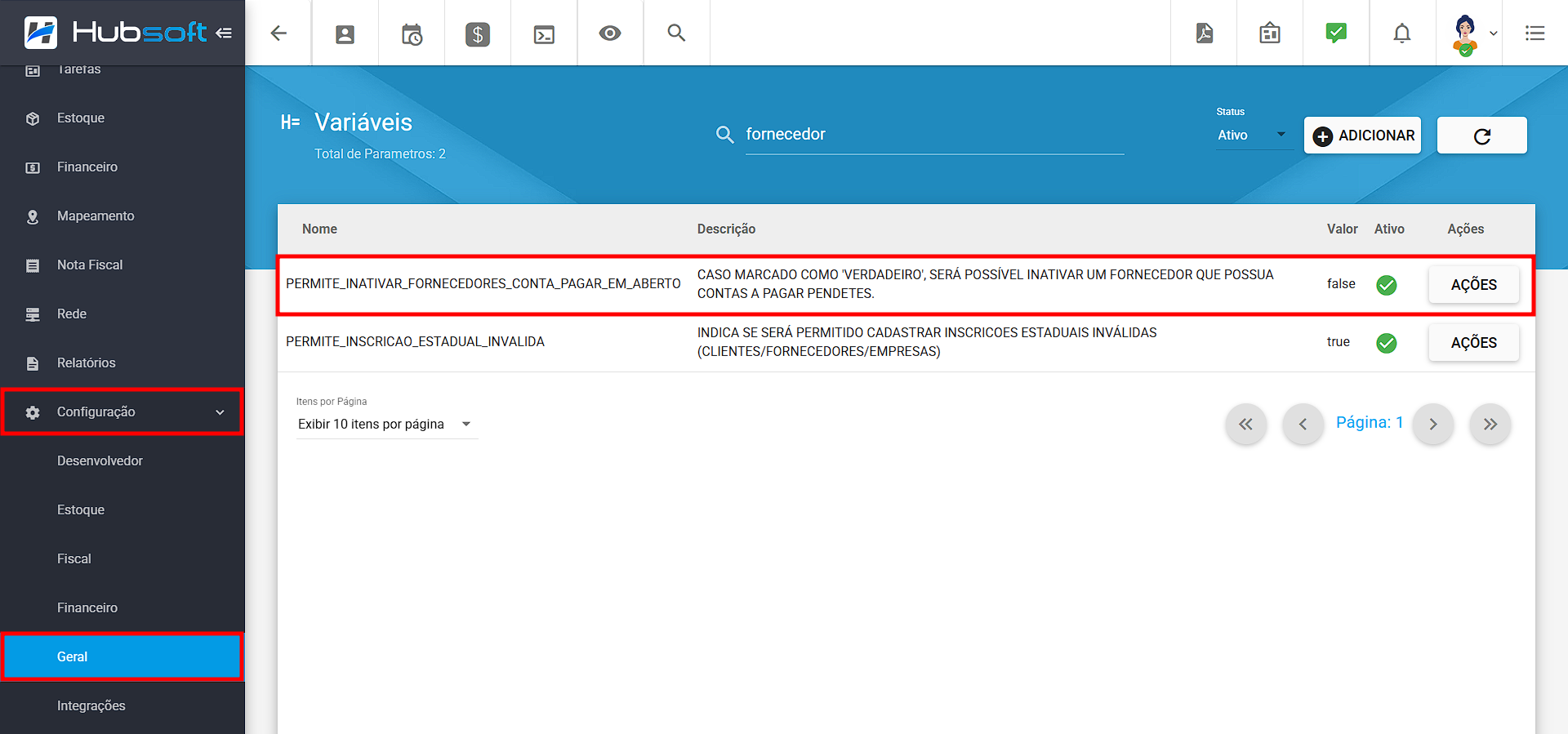Open the items per page dropdown

pos(385,424)
